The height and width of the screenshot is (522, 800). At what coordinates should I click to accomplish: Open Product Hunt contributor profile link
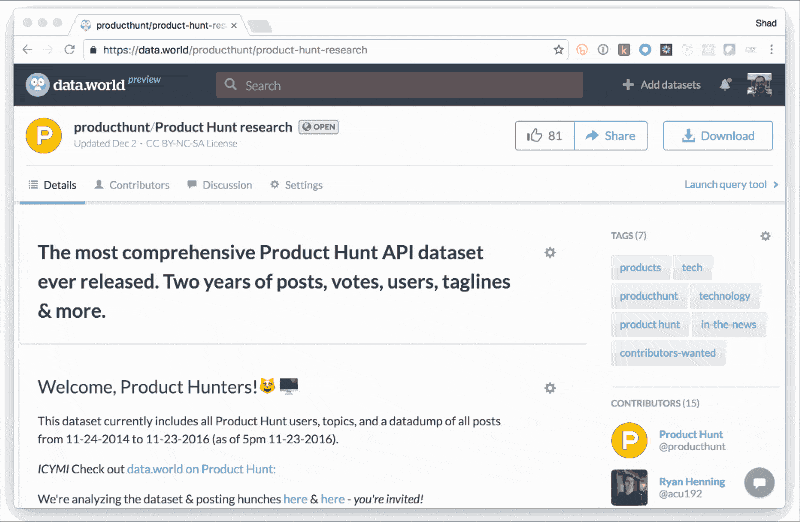(x=691, y=434)
